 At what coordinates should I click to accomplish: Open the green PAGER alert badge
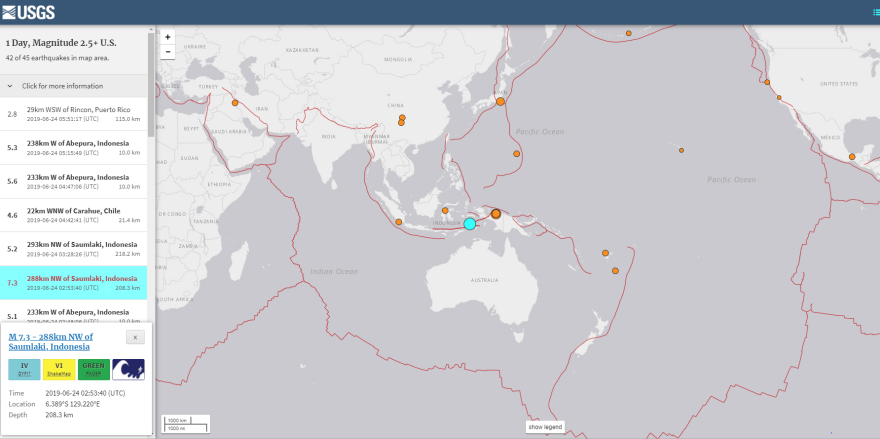pos(93,370)
